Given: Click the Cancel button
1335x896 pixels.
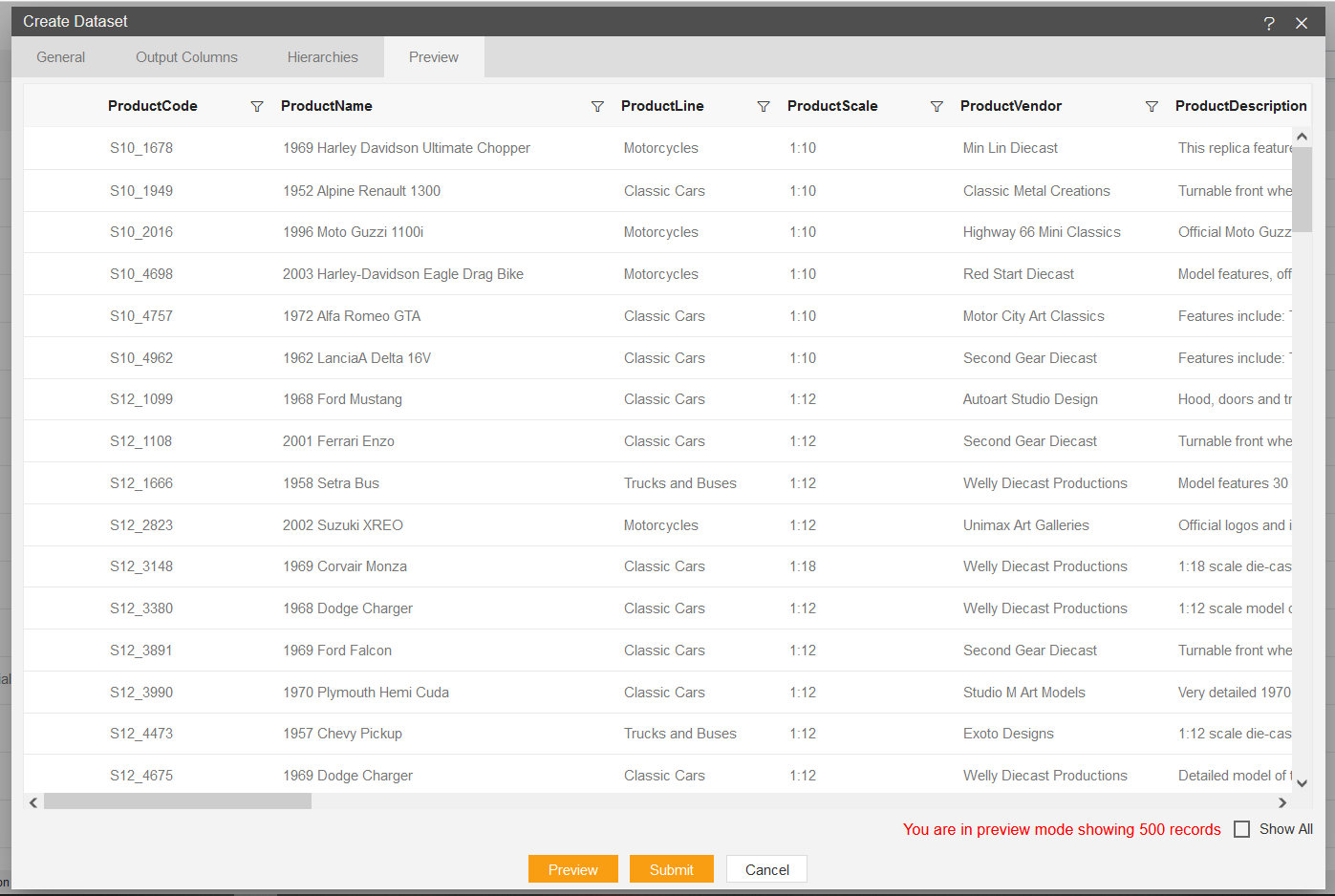Looking at the screenshot, I should (x=767, y=869).
